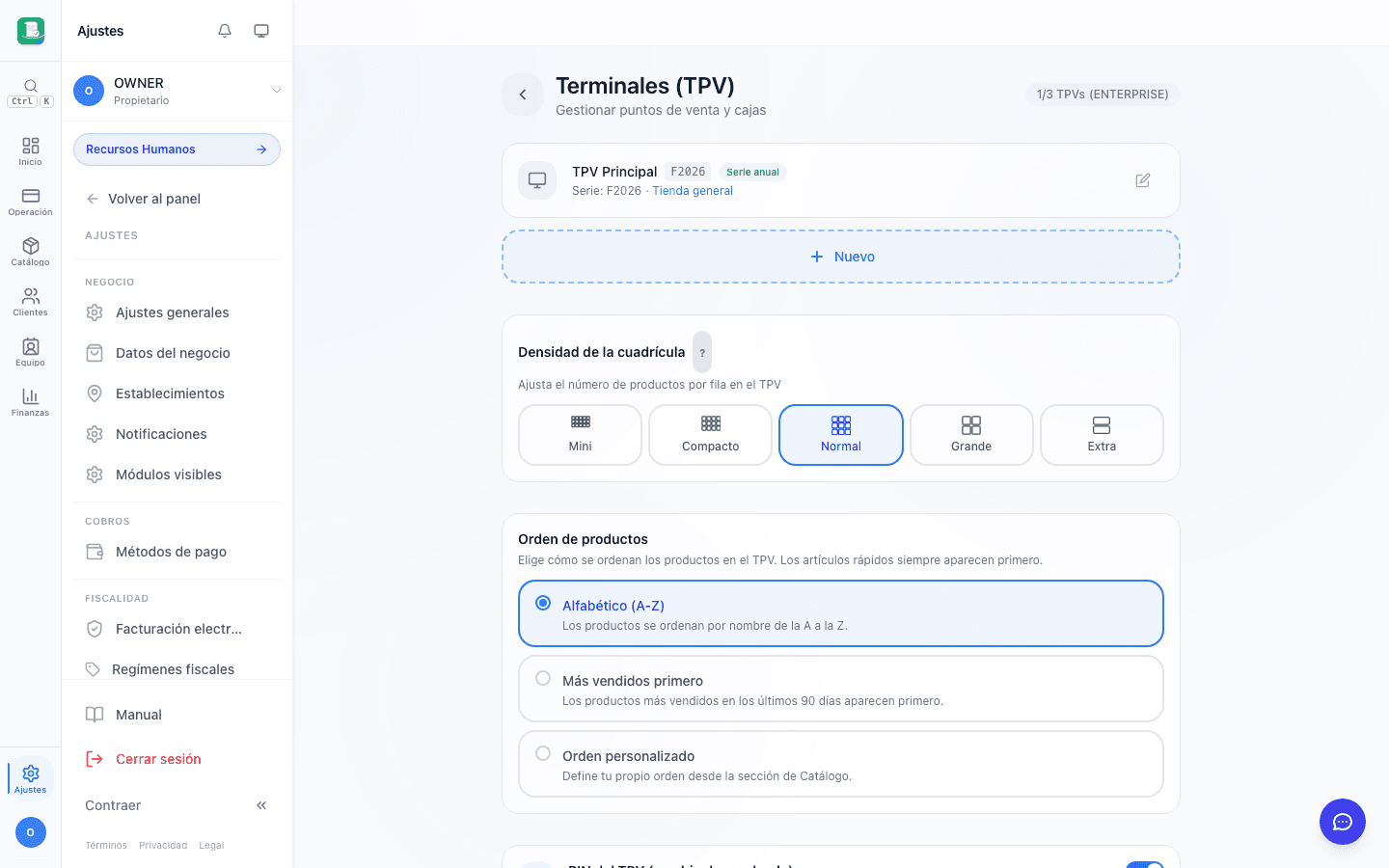Go to Inicio in the icon rail
The height and width of the screenshot is (868, 1389).
(x=31, y=150)
